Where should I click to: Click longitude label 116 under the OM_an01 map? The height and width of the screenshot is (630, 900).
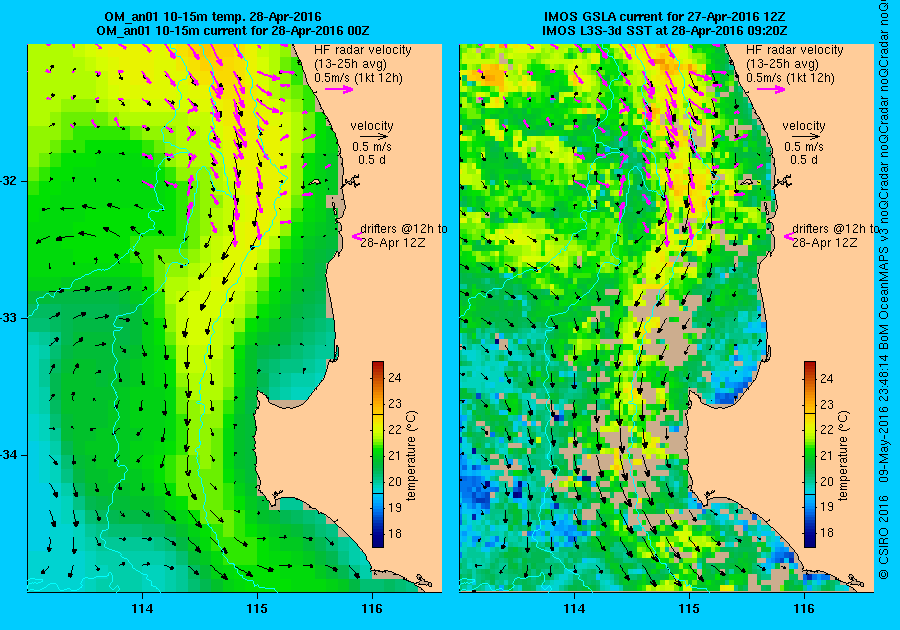[x=372, y=608]
